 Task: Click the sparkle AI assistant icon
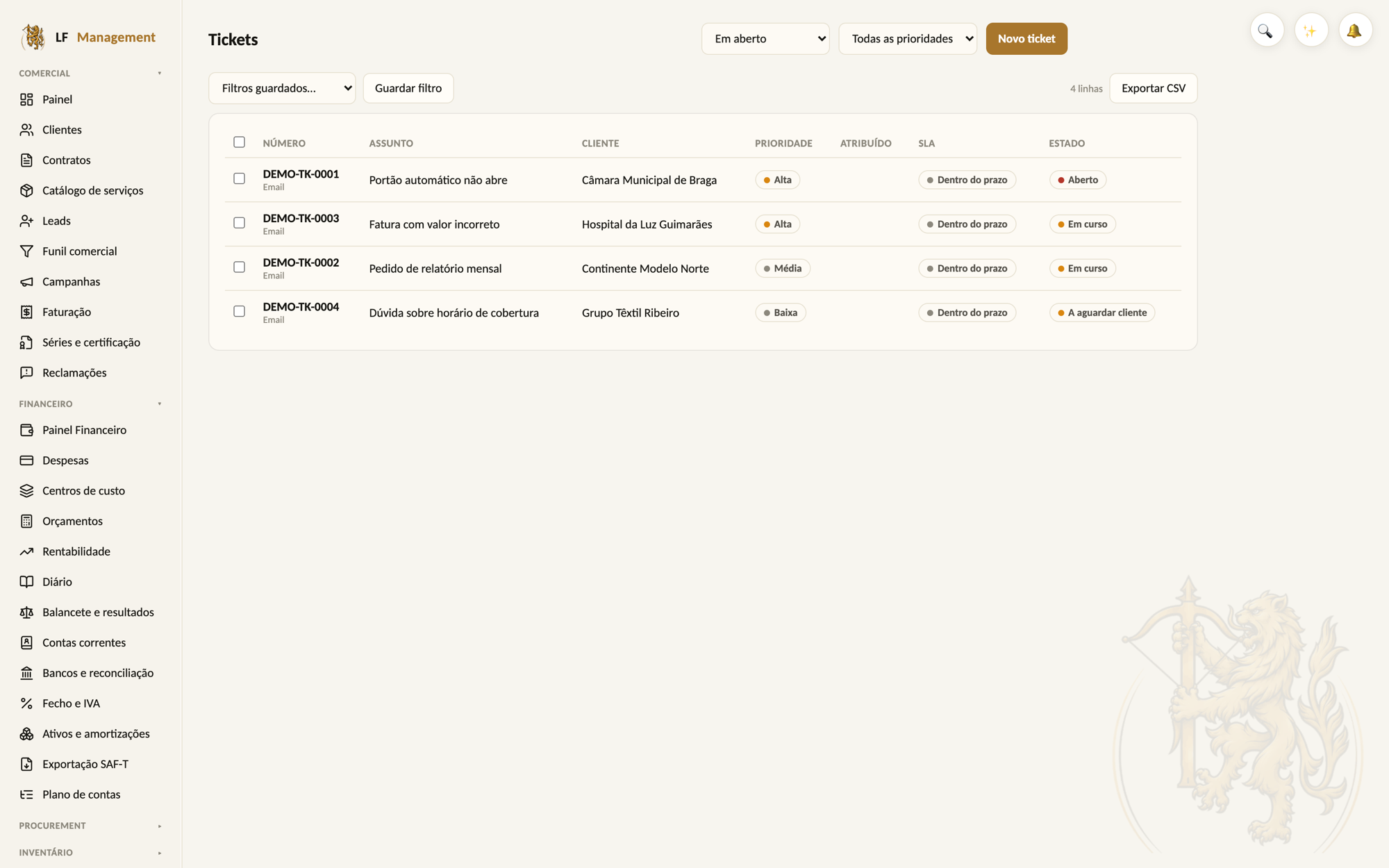click(x=1311, y=31)
